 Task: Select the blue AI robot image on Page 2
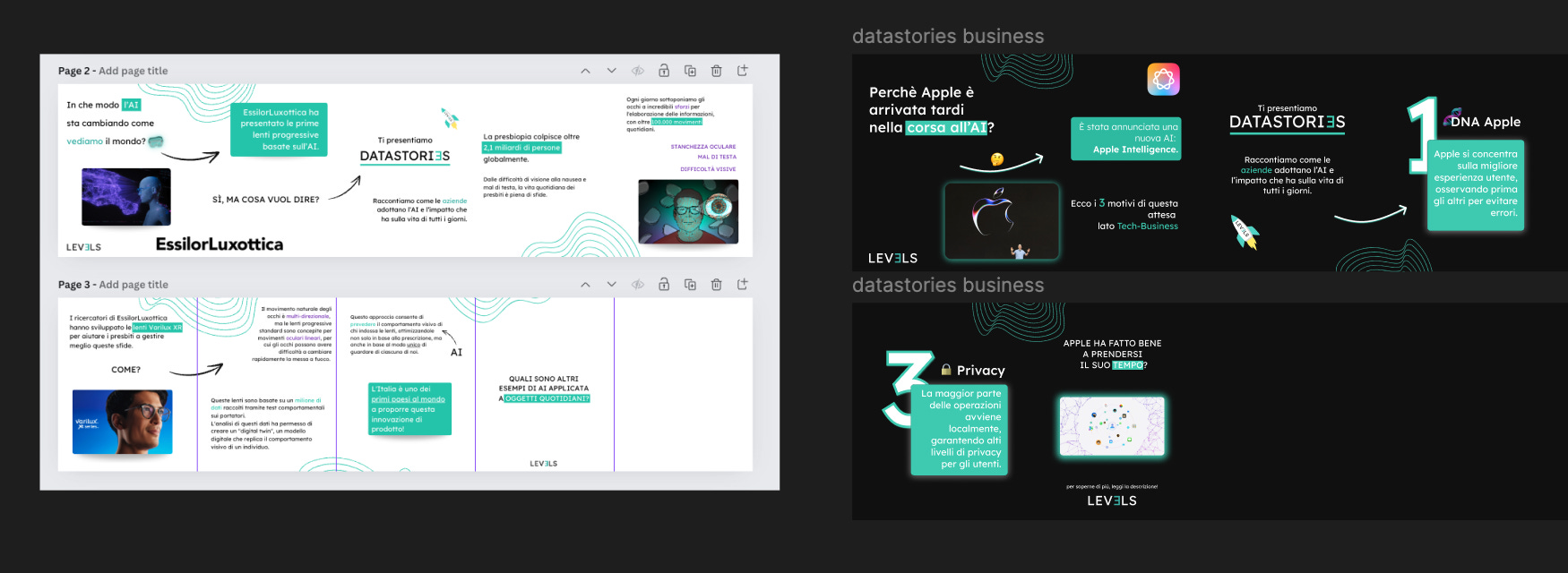click(x=126, y=197)
